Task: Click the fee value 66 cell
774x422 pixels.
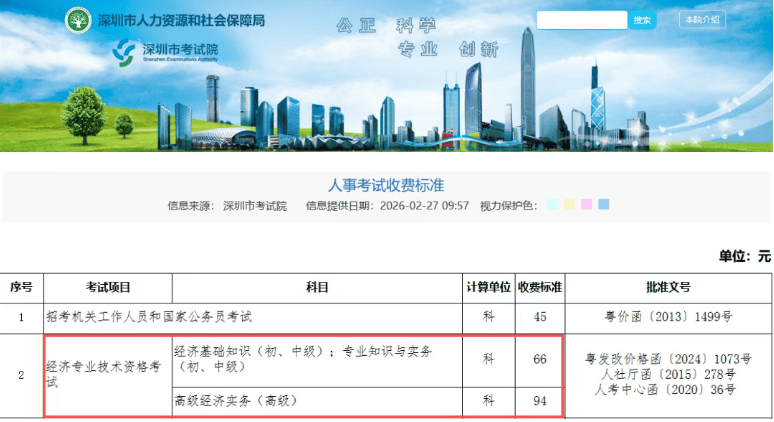Action: pos(540,359)
